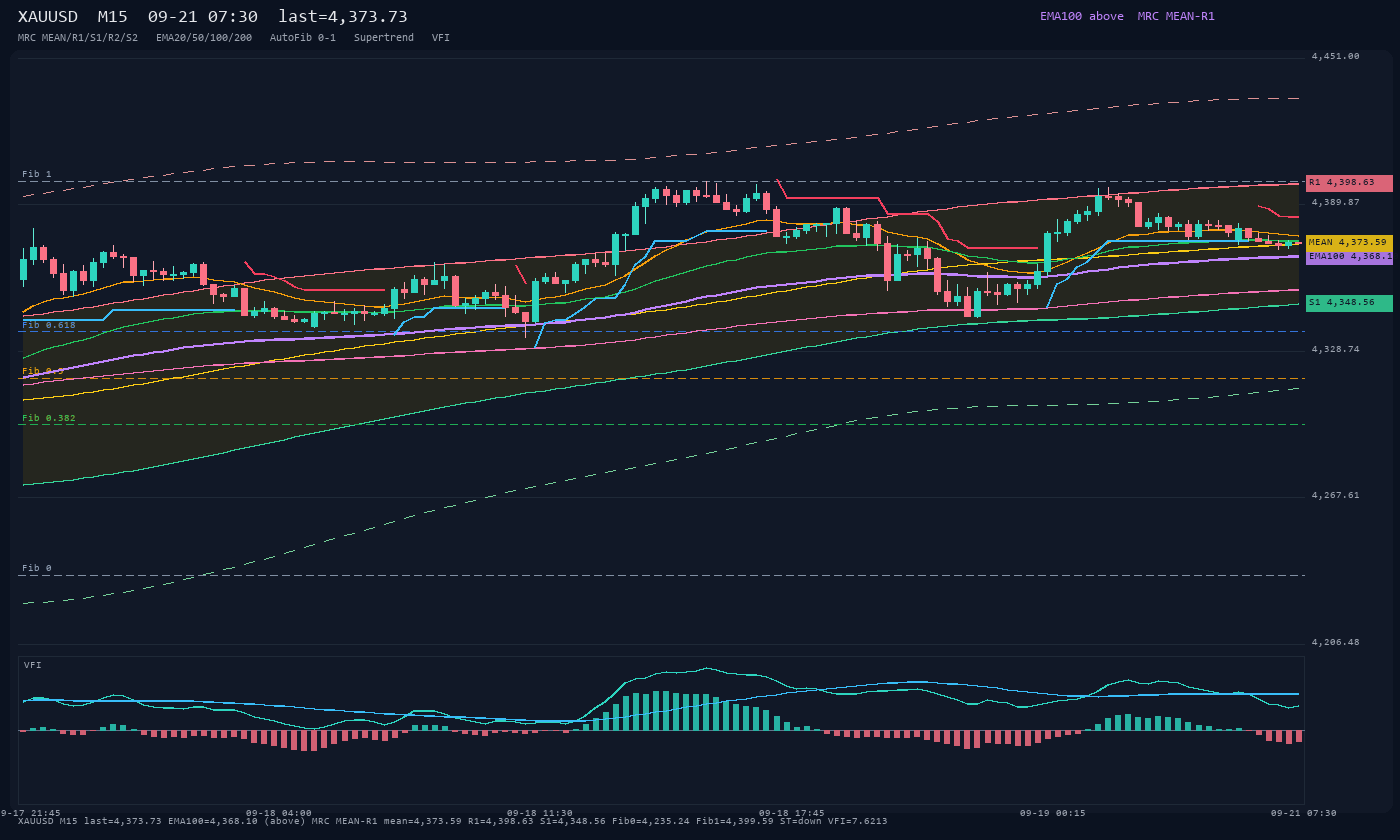Select the 4,206.48 price axis label
Image resolution: width=1400 pixels, height=840 pixels.
pyautogui.click(x=1336, y=643)
